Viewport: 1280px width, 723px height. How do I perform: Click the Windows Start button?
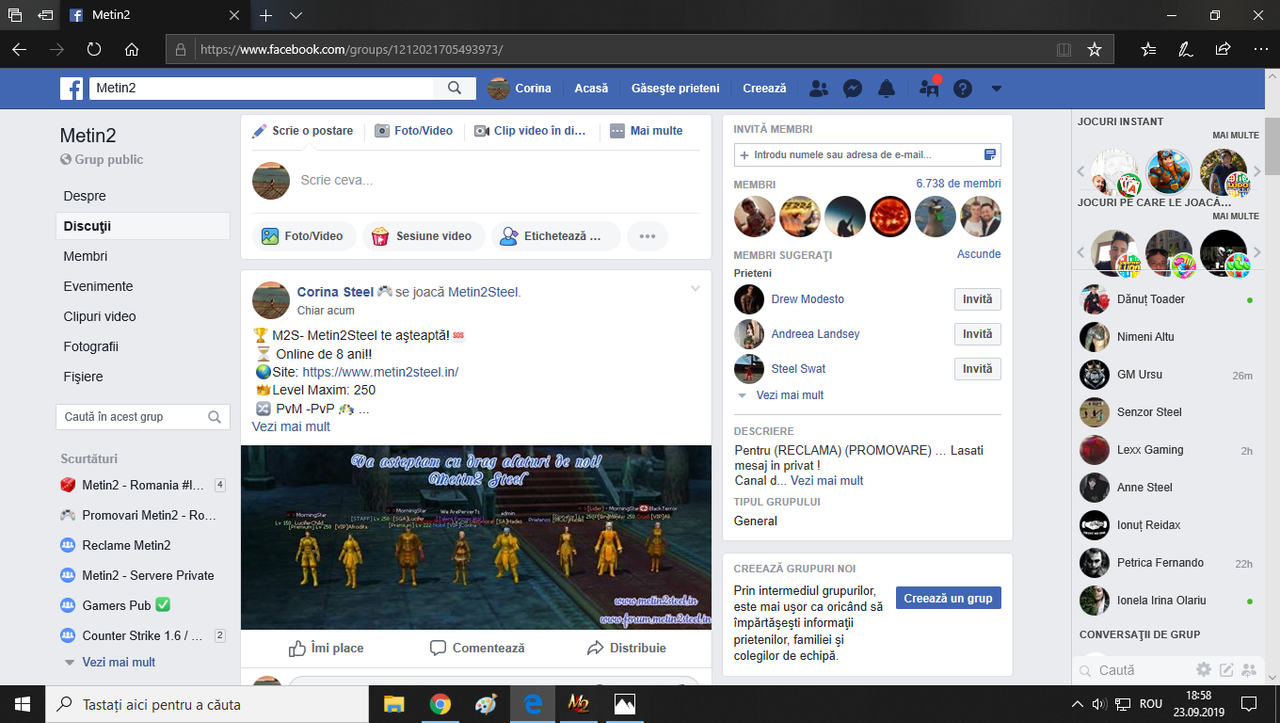pyautogui.click(x=21, y=704)
